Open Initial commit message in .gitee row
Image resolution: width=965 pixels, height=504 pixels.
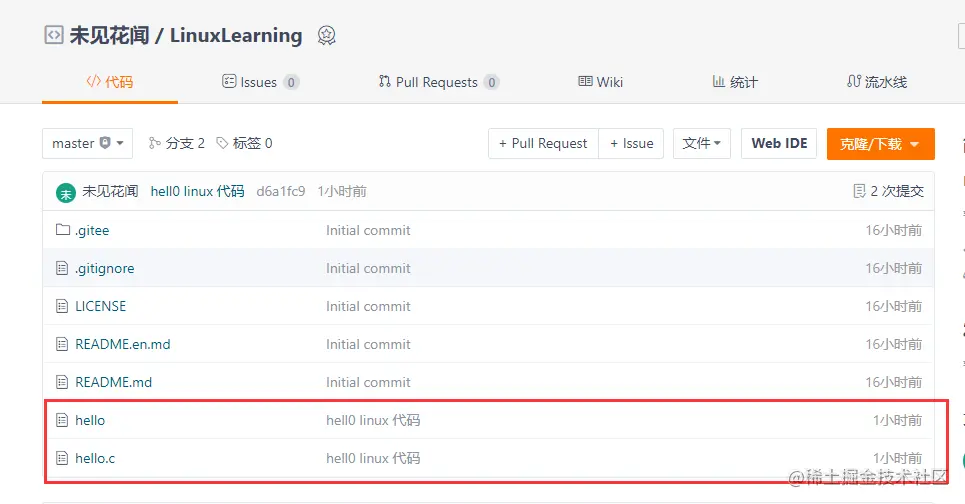click(x=368, y=230)
